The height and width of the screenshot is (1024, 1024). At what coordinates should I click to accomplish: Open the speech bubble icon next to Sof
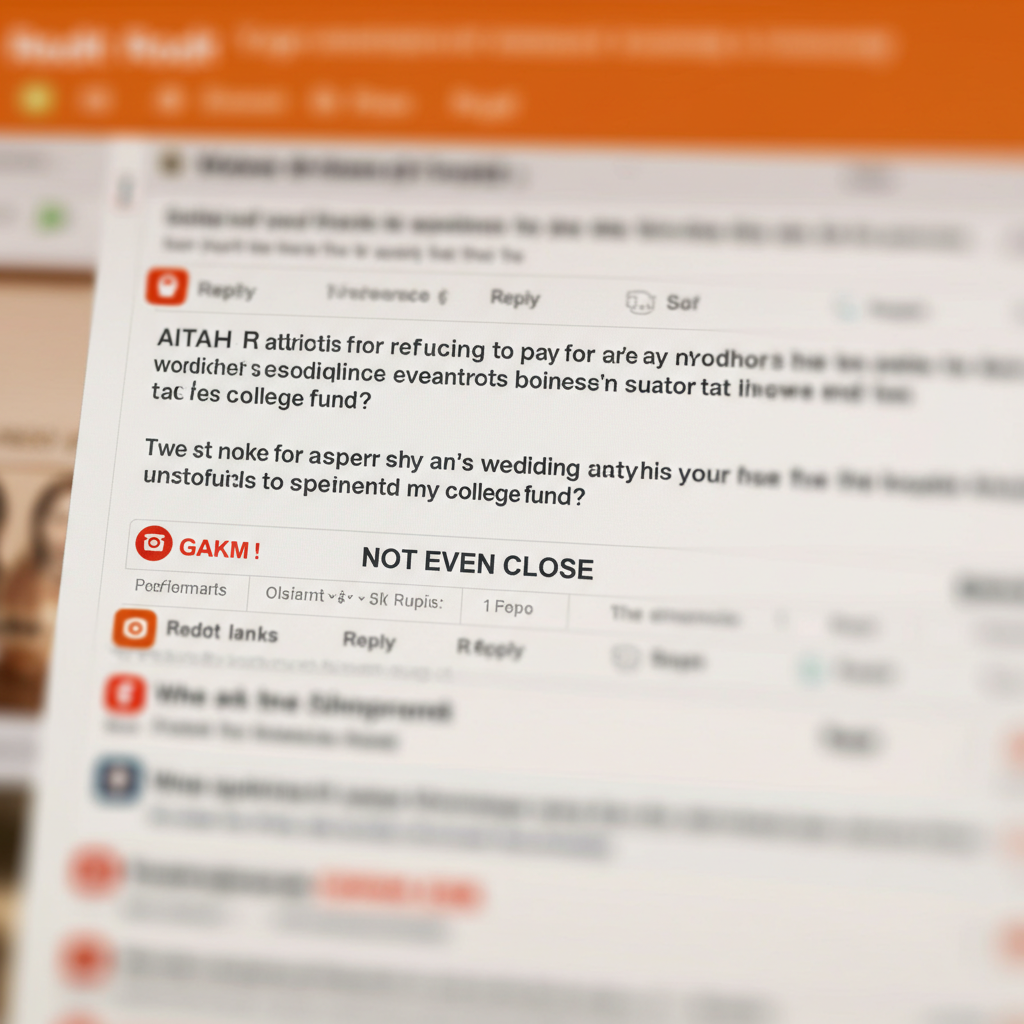point(640,302)
